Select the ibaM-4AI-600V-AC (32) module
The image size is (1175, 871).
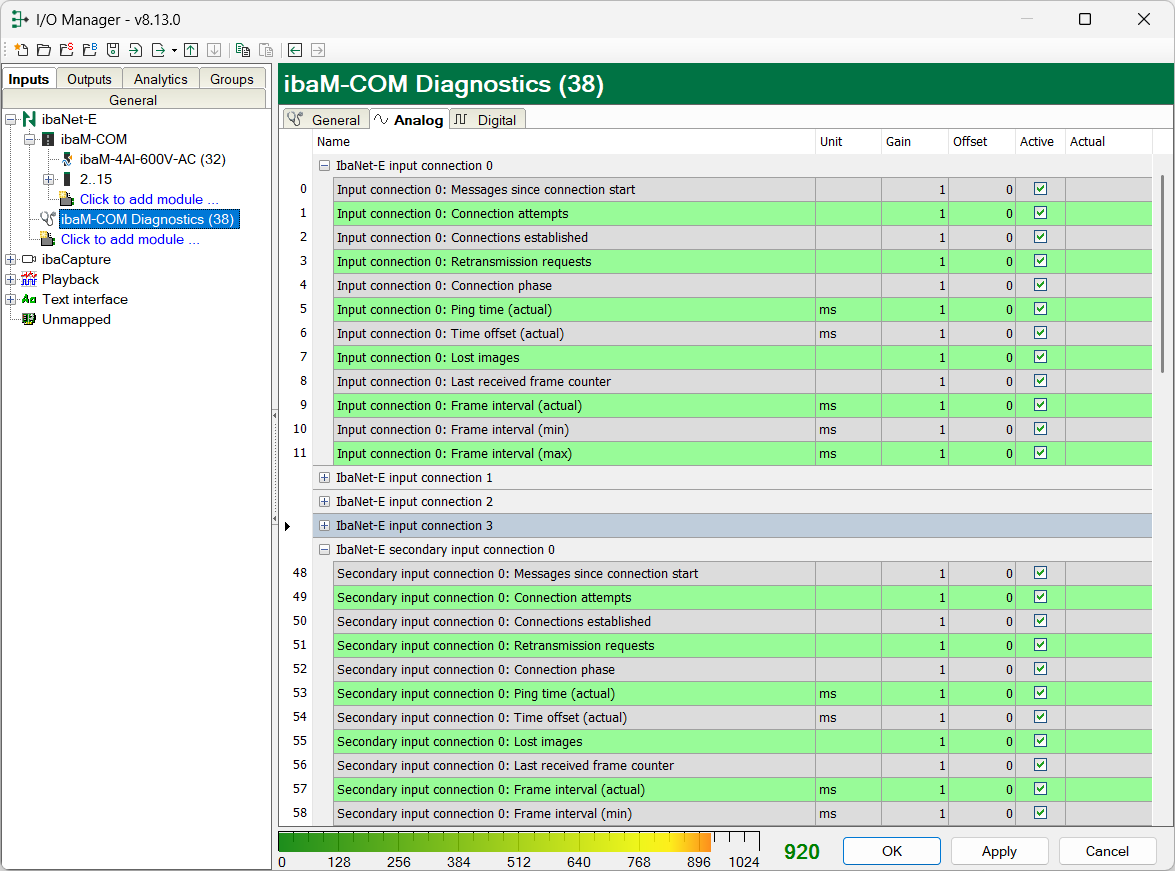click(152, 159)
